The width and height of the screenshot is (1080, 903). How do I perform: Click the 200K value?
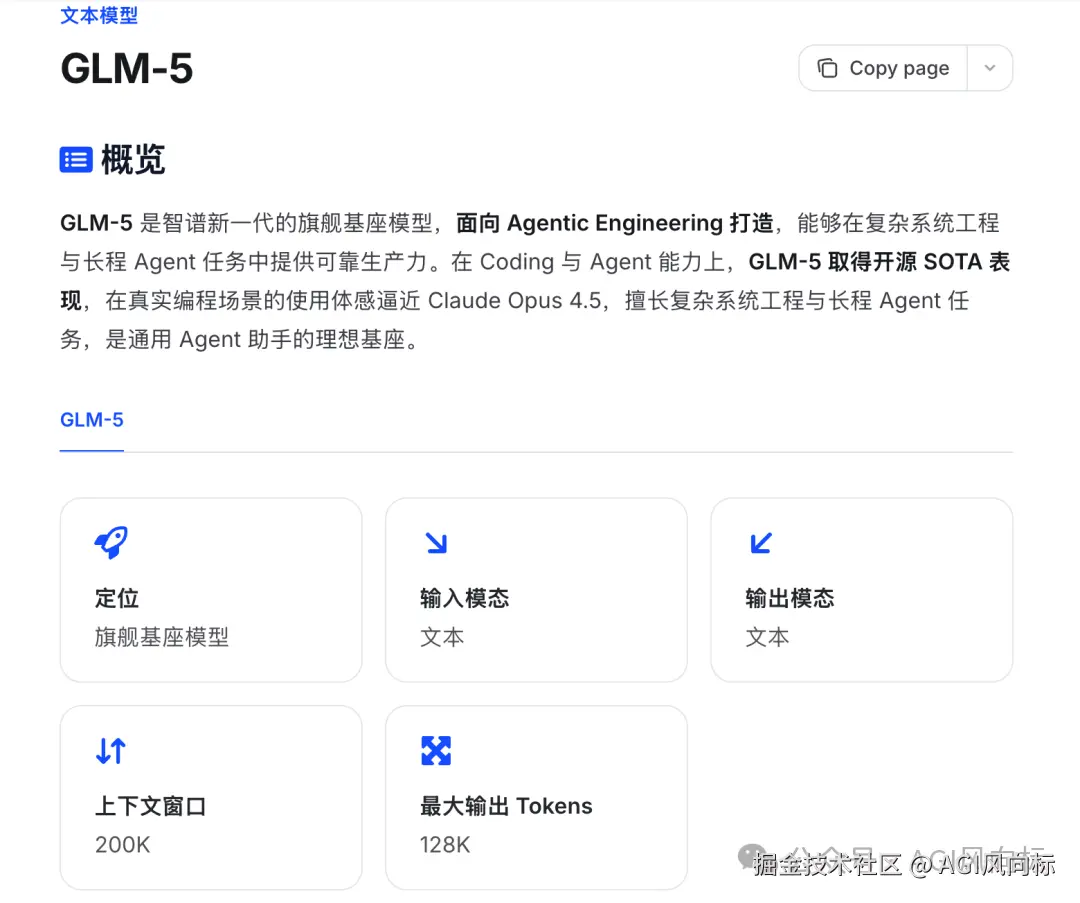123,845
